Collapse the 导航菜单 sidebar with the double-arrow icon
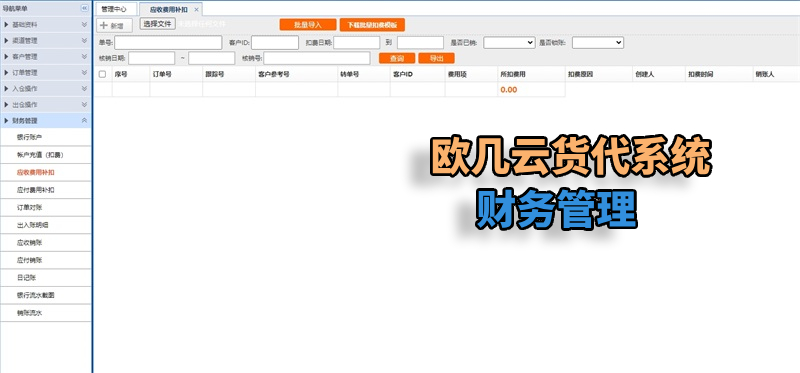The height and width of the screenshot is (373, 800). 84,8
